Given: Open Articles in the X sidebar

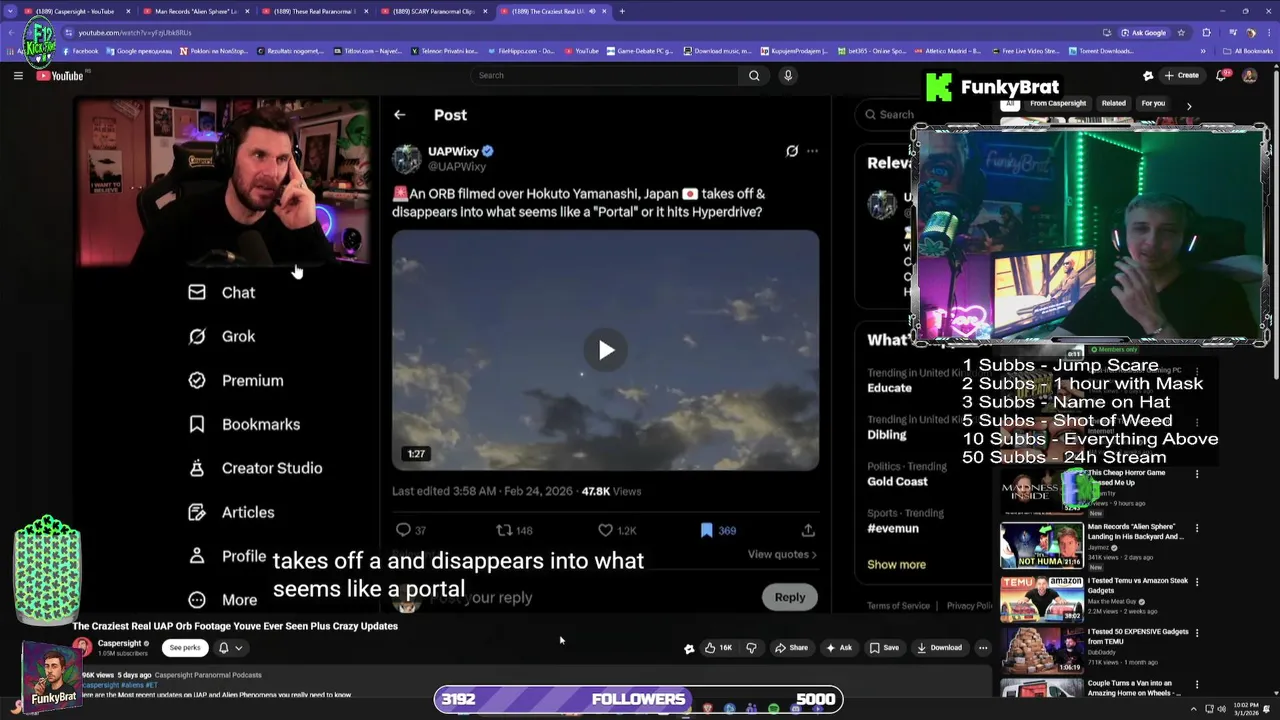Looking at the screenshot, I should point(231,512).
